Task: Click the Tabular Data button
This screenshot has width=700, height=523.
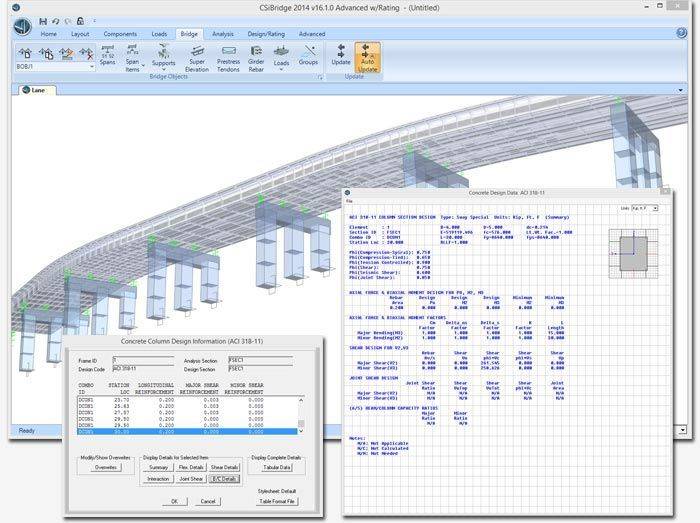Action: coord(277,467)
